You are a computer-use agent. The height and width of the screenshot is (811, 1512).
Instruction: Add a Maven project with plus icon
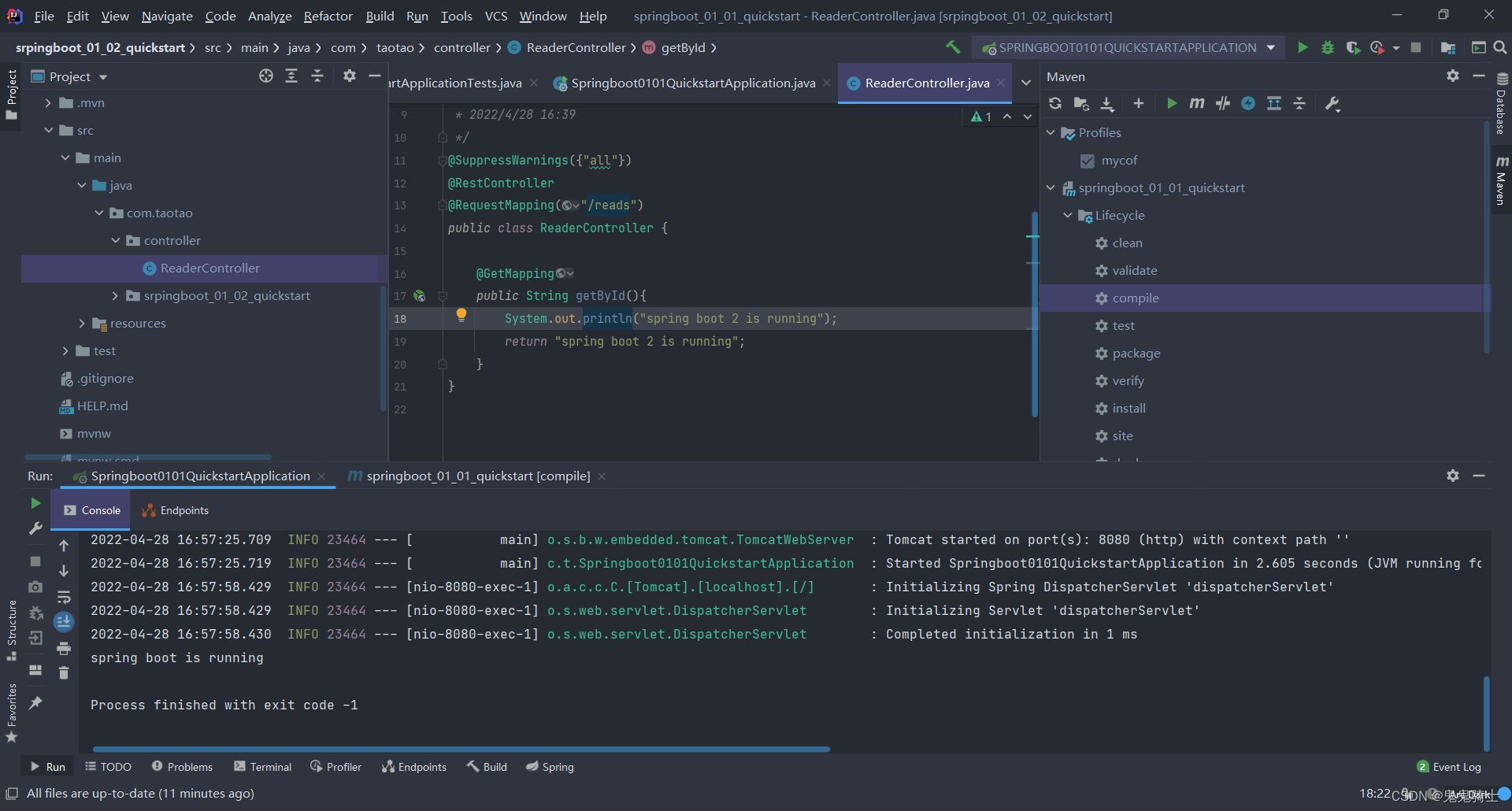coord(1139,103)
